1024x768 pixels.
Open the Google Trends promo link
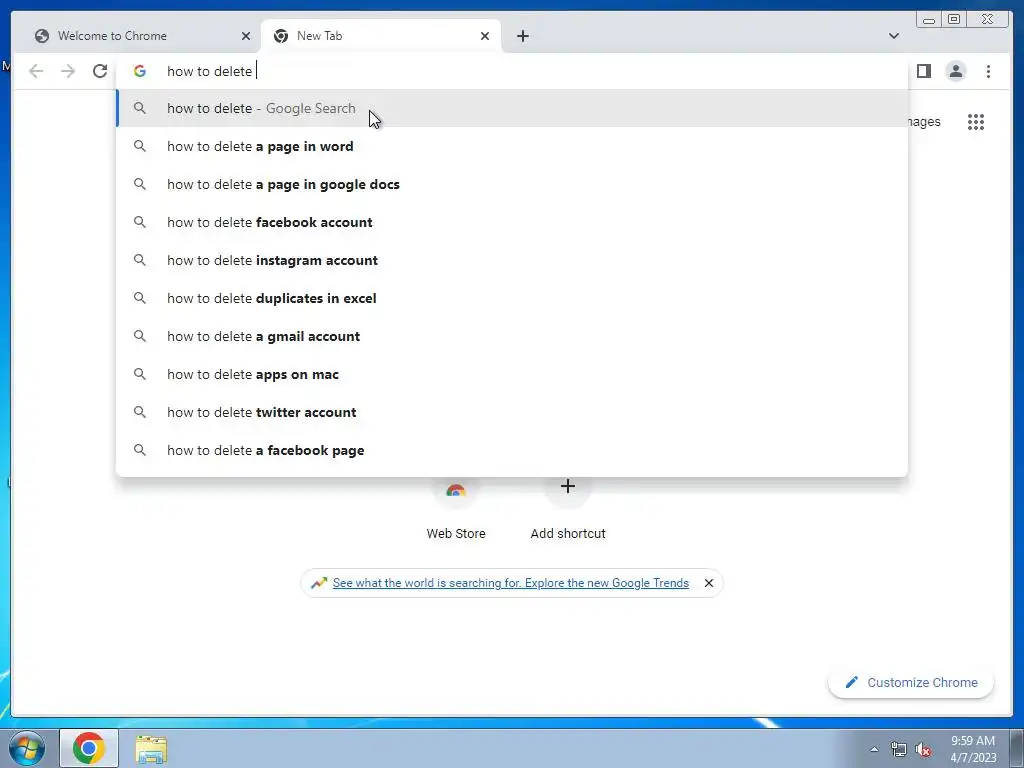pos(511,583)
